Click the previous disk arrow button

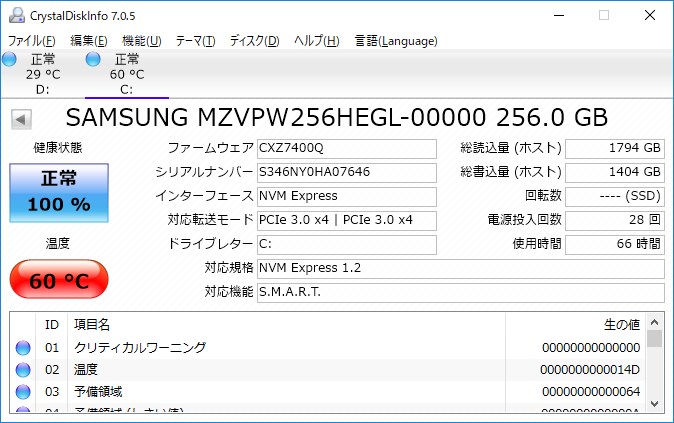(21, 119)
